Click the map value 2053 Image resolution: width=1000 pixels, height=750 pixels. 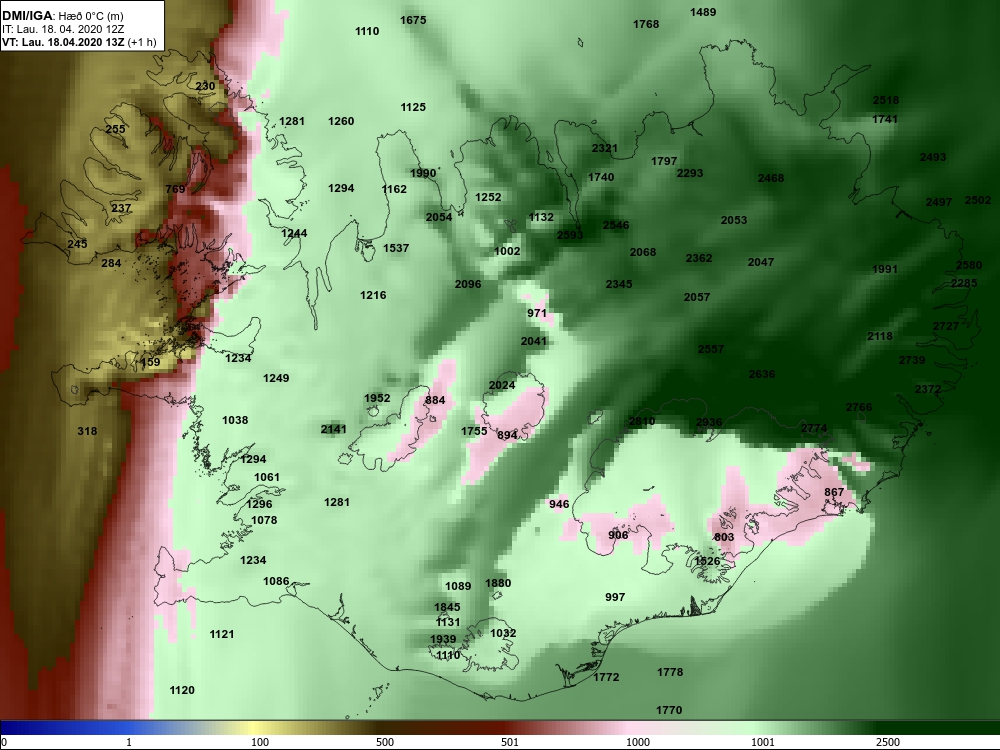tap(734, 220)
